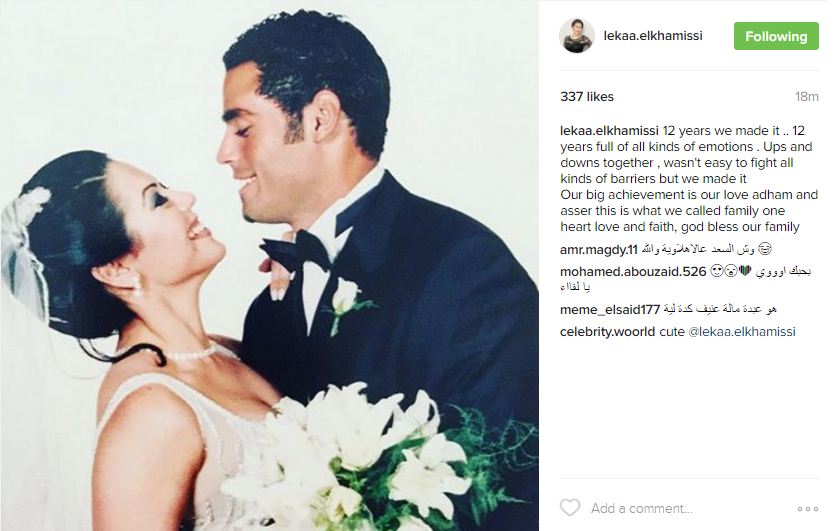Open the three-dot more options menu
Screen dimensions: 835x531
point(807,509)
